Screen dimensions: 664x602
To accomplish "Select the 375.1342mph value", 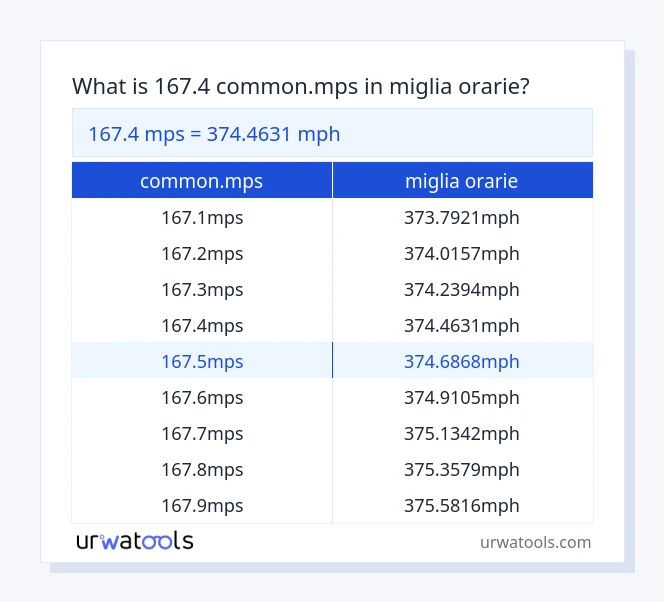I will click(x=462, y=434).
